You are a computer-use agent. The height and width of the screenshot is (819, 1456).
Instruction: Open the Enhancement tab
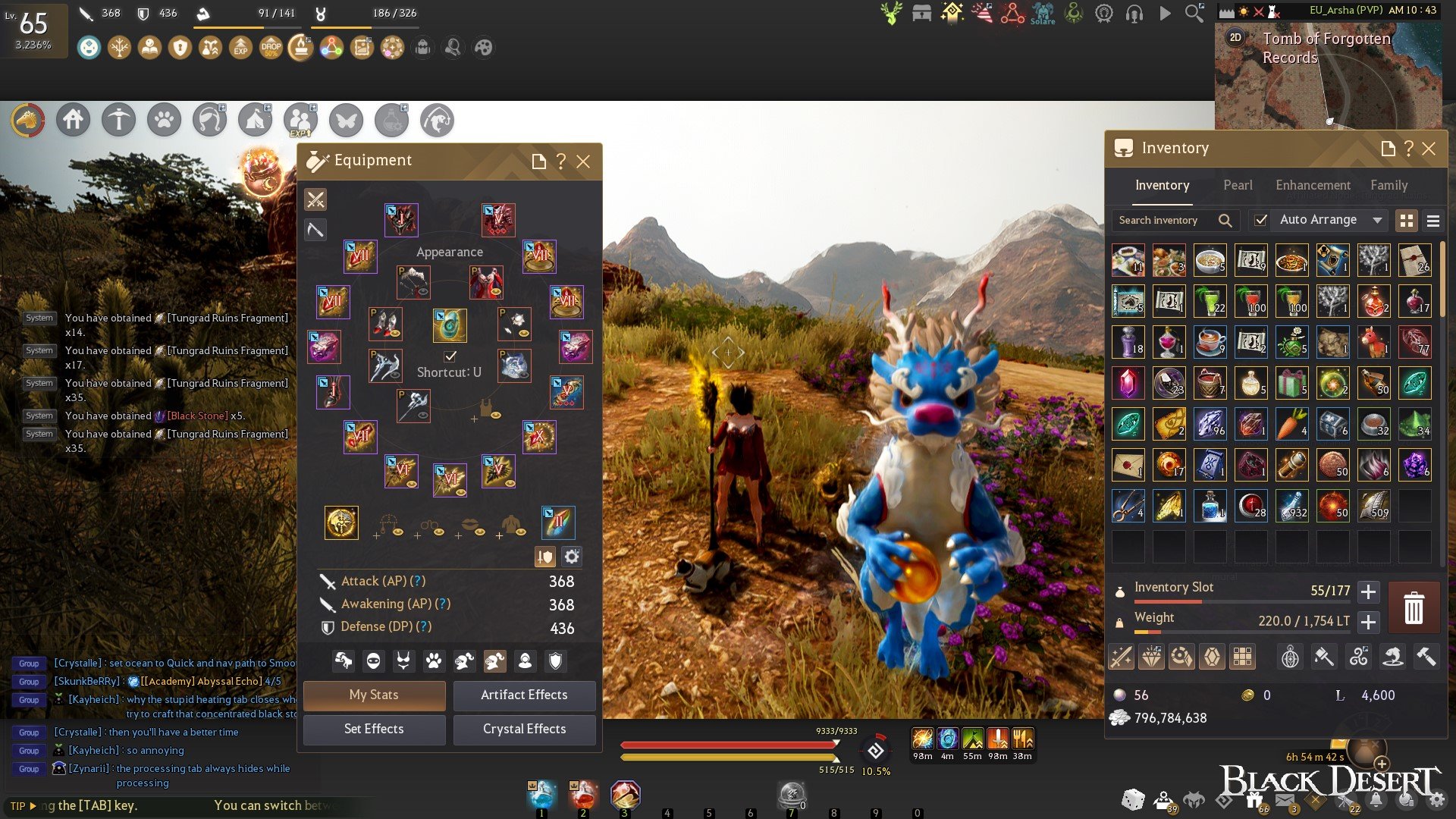[1313, 185]
